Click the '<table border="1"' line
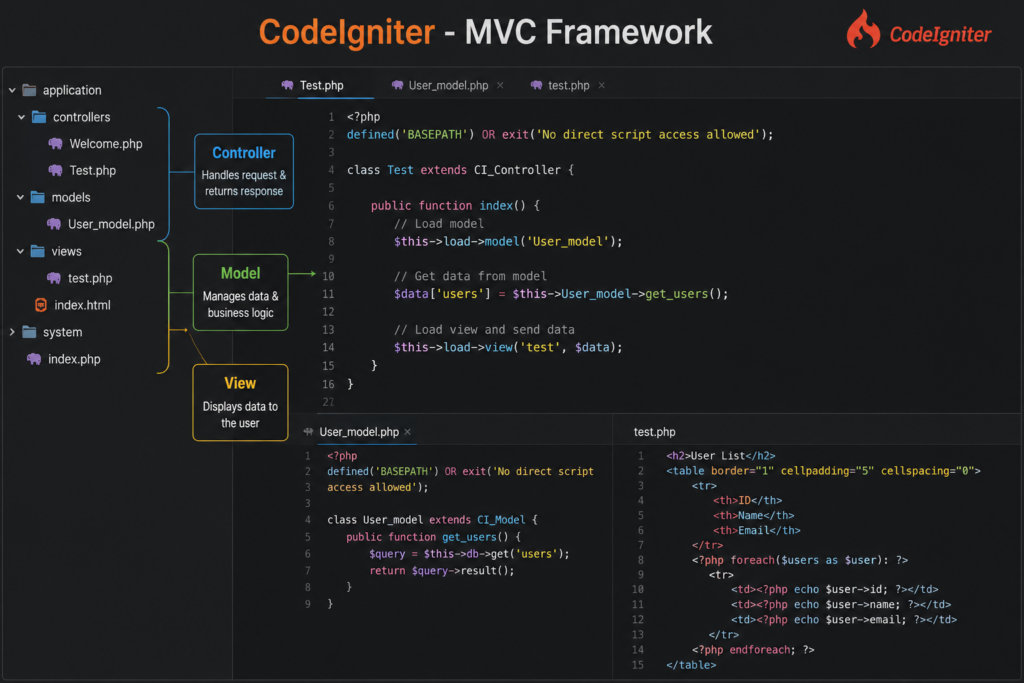The width and height of the screenshot is (1024, 683). coord(824,471)
